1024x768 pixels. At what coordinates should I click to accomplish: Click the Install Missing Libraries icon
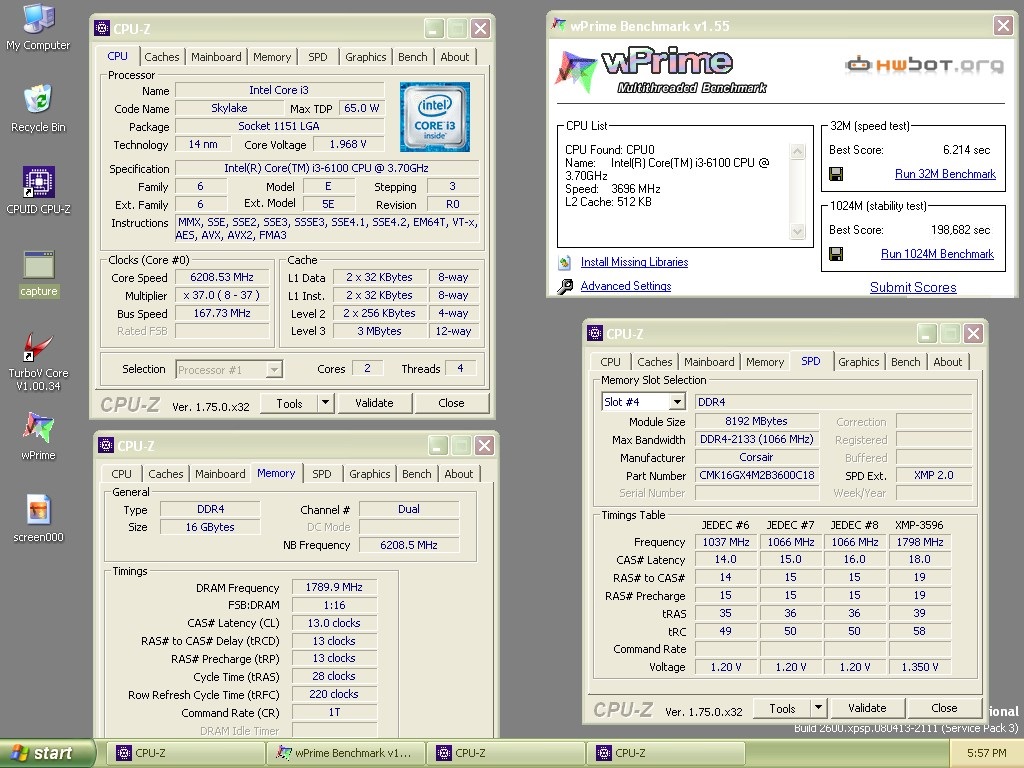pos(566,263)
